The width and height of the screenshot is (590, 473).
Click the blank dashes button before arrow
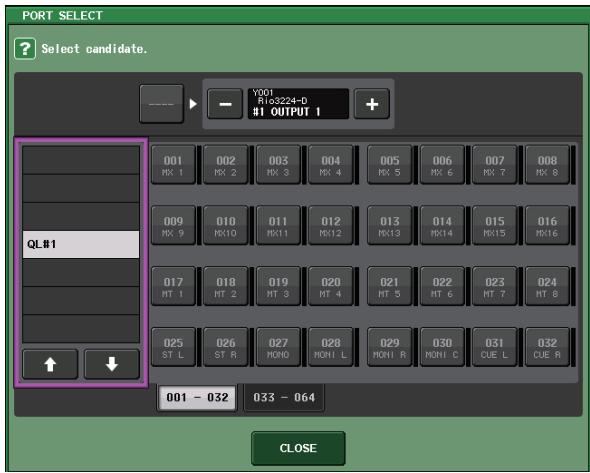tap(161, 103)
